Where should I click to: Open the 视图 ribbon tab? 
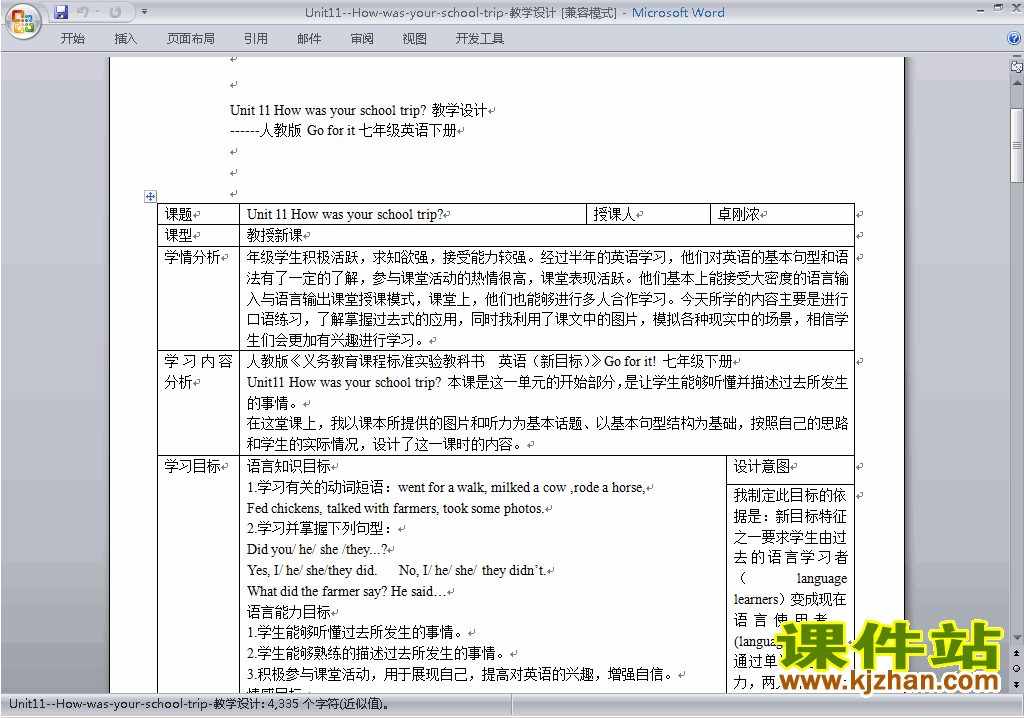pos(415,39)
